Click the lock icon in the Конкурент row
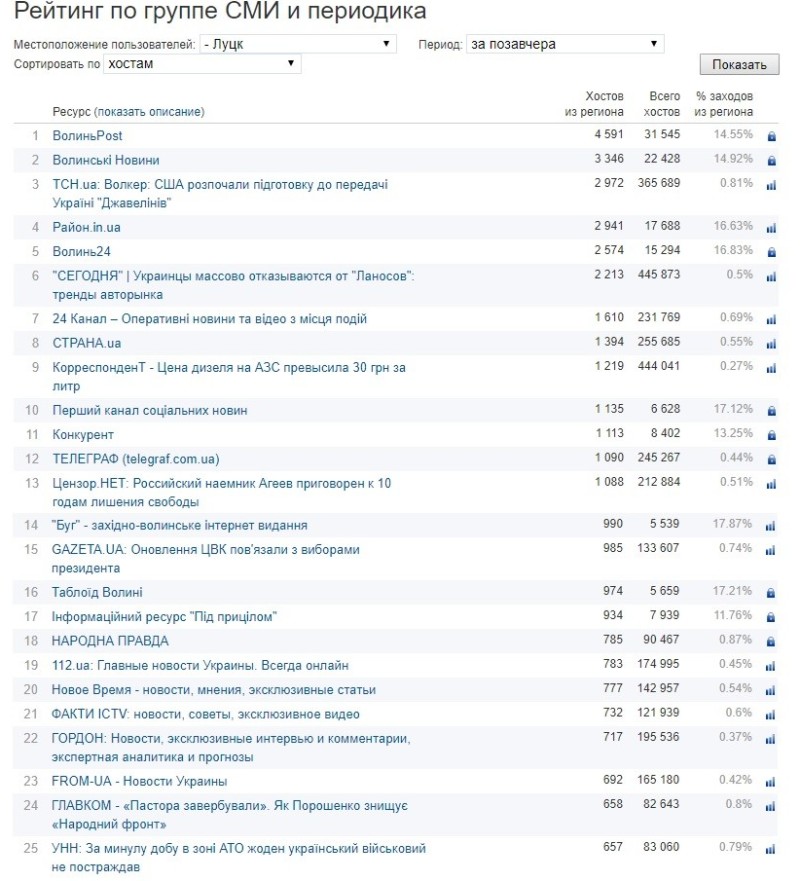 click(771, 435)
